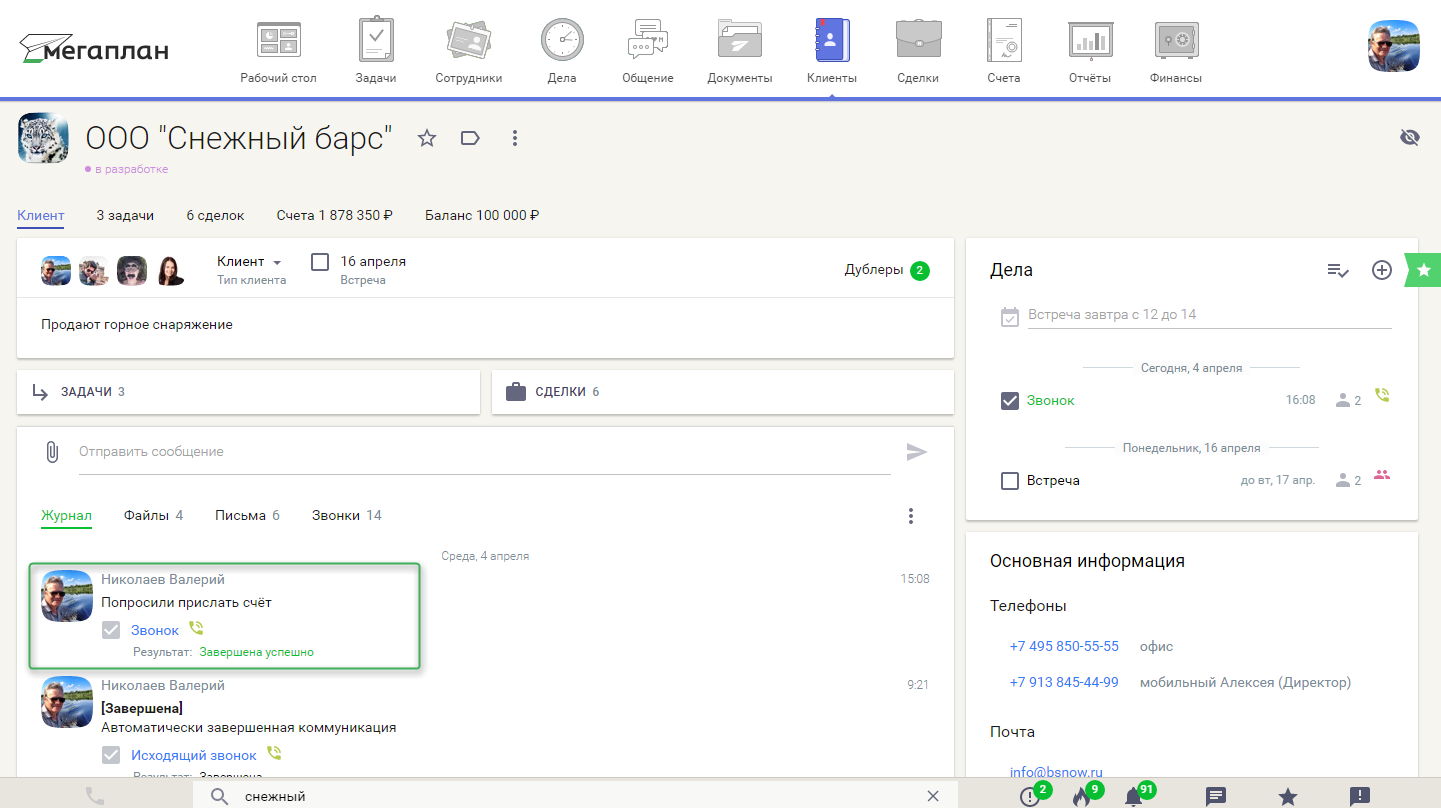
Task: Mark Снежный барс as favorite star
Action: click(427, 138)
